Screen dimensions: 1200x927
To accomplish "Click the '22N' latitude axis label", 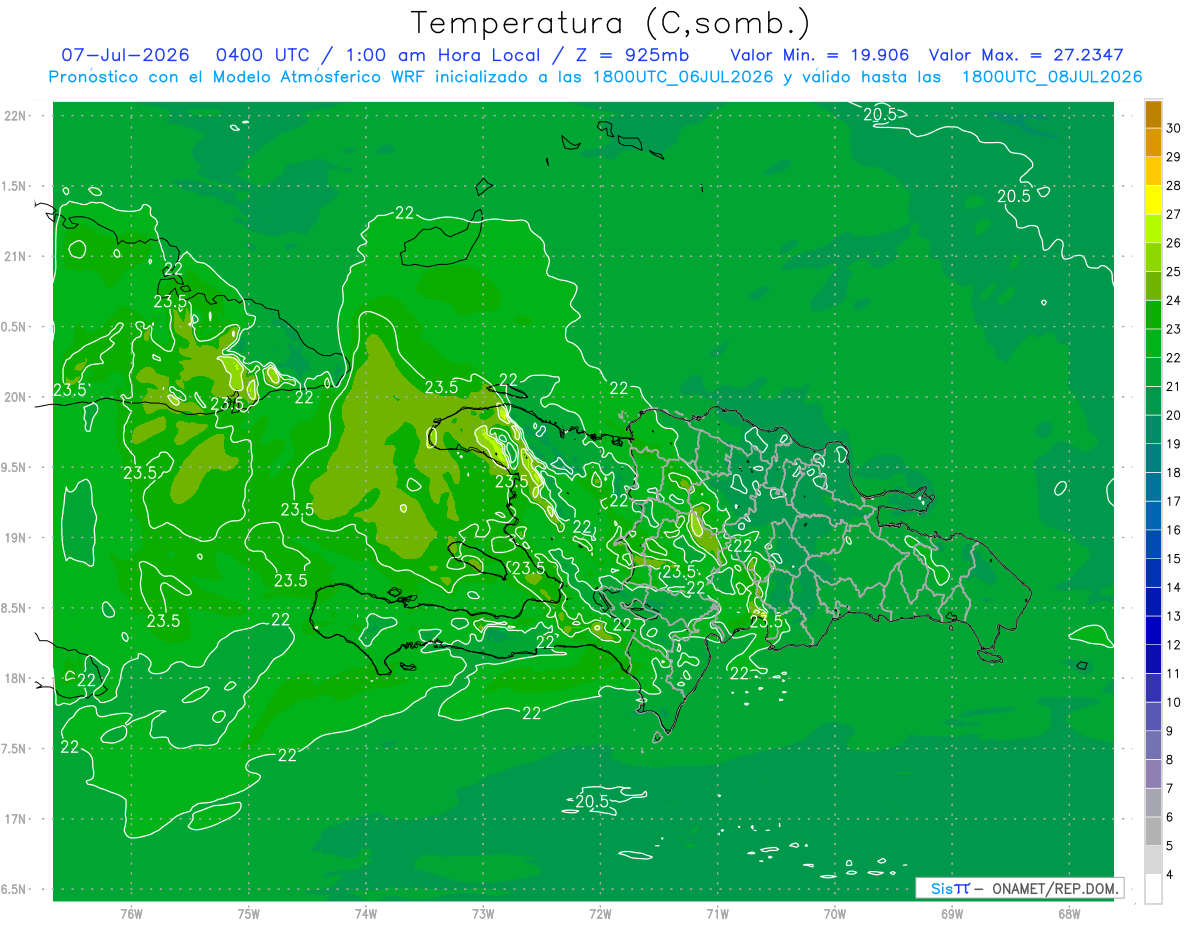I will click(16, 115).
